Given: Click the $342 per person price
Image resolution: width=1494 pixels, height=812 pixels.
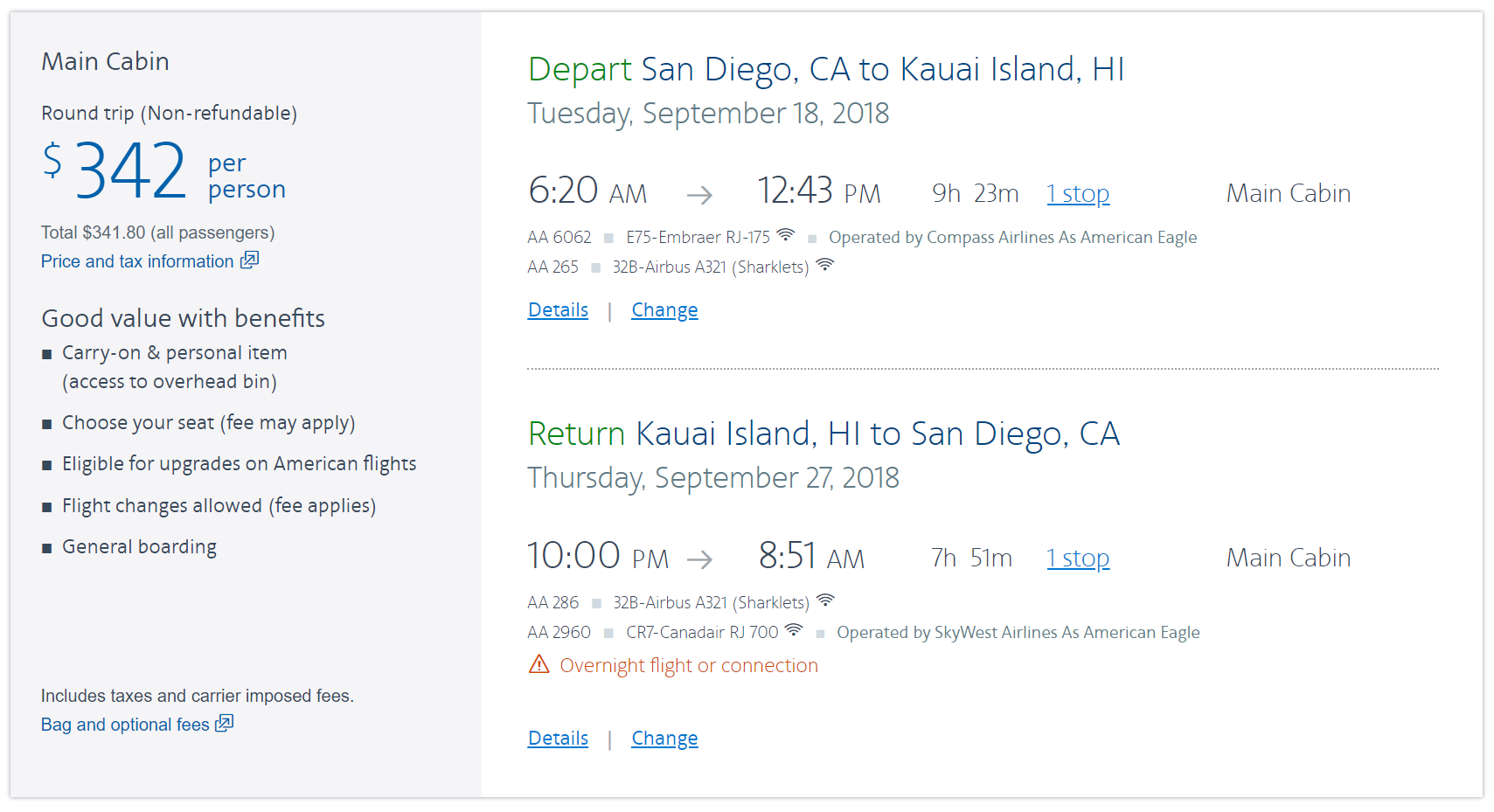Looking at the screenshot, I should (x=131, y=171).
